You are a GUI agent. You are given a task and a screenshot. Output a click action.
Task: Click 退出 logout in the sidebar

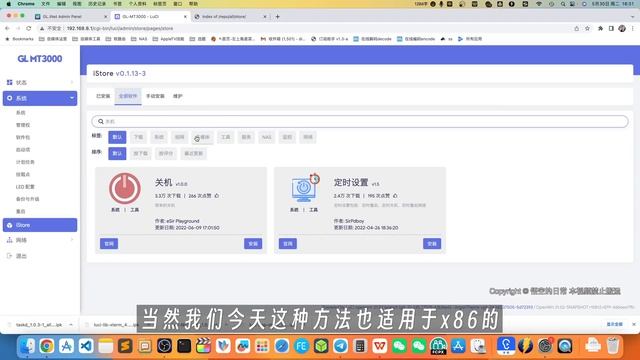tap(21, 256)
